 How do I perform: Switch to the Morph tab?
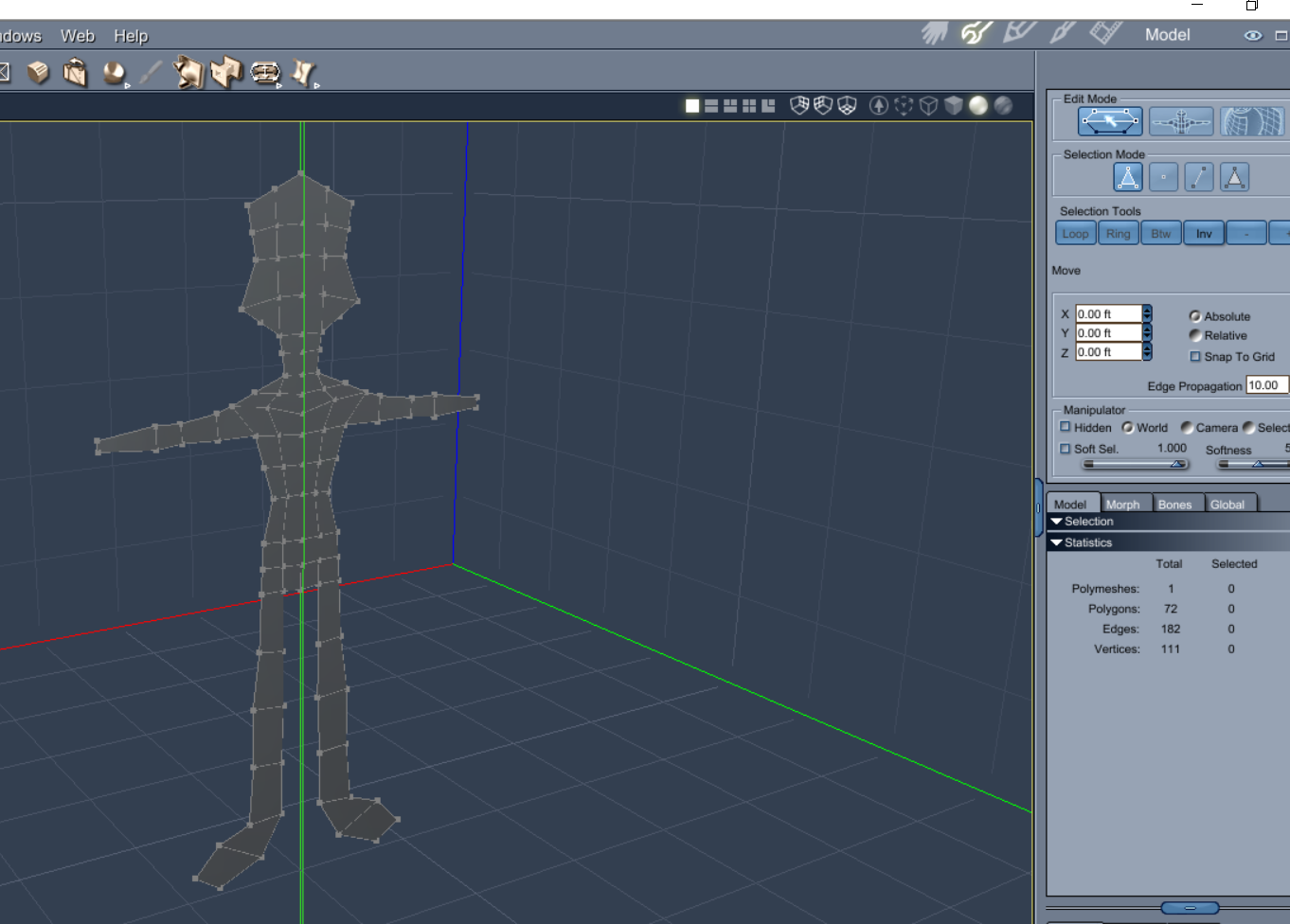[1124, 504]
